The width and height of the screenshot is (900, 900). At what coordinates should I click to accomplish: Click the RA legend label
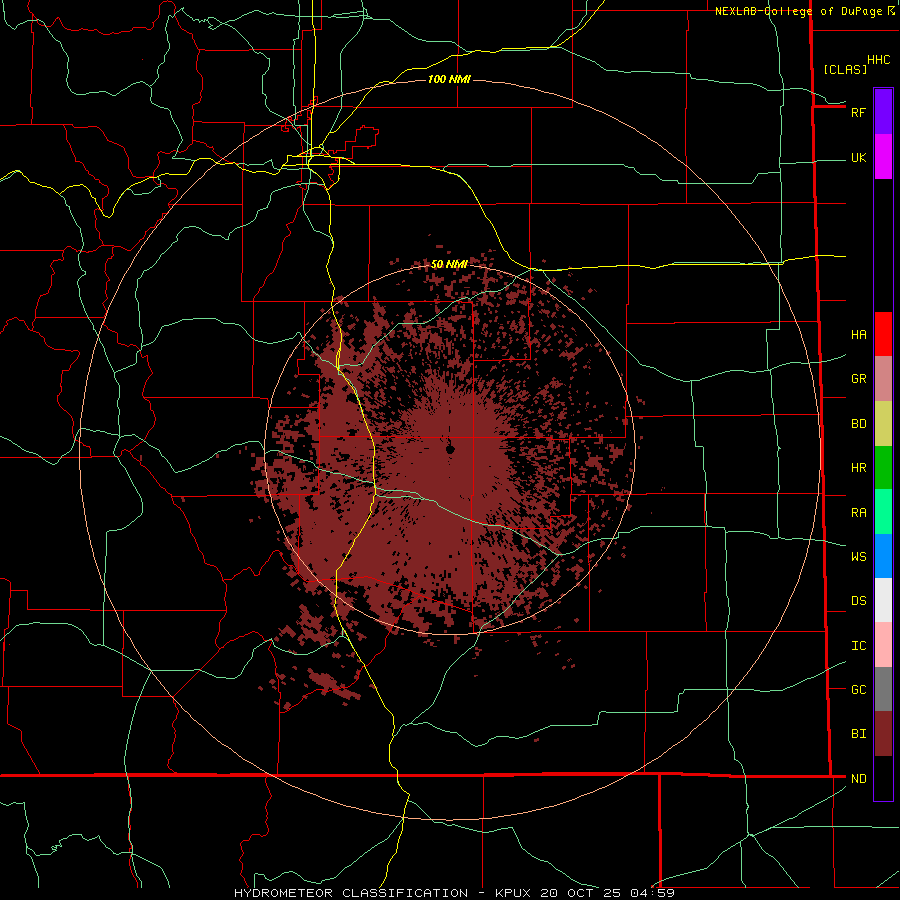point(858,513)
